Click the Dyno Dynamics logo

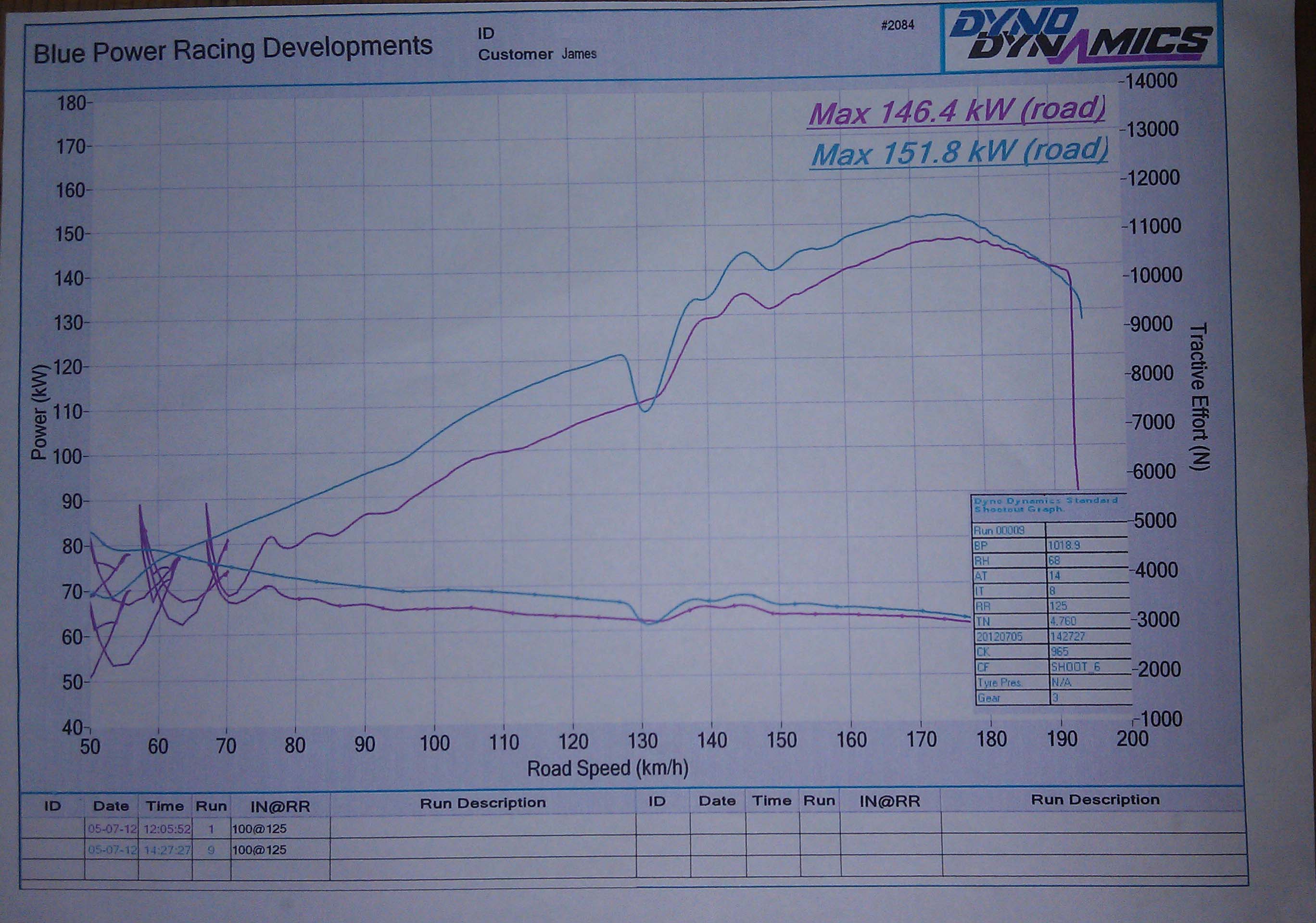pyautogui.click(x=1080, y=38)
